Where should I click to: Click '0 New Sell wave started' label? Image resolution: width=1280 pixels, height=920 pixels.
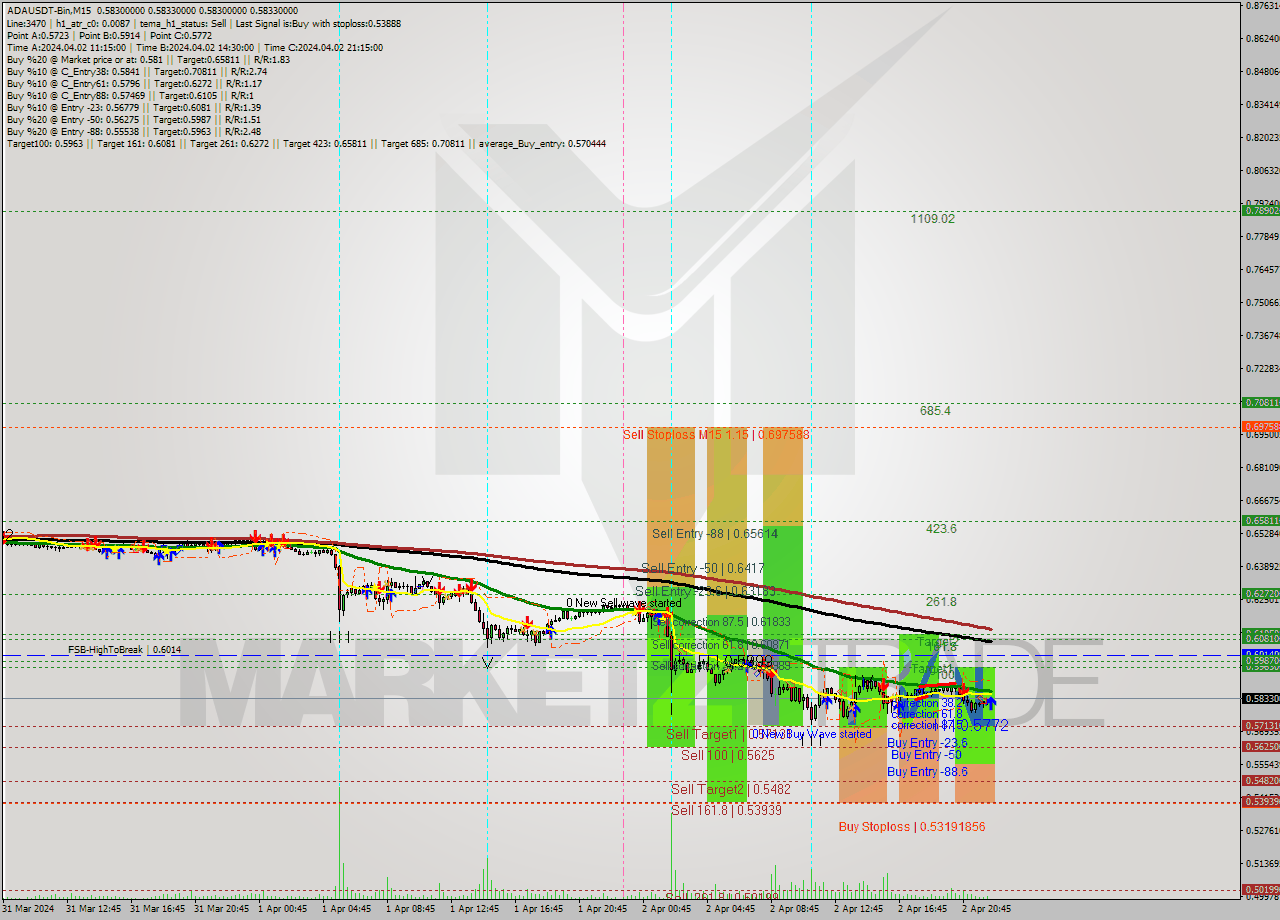tap(623, 603)
